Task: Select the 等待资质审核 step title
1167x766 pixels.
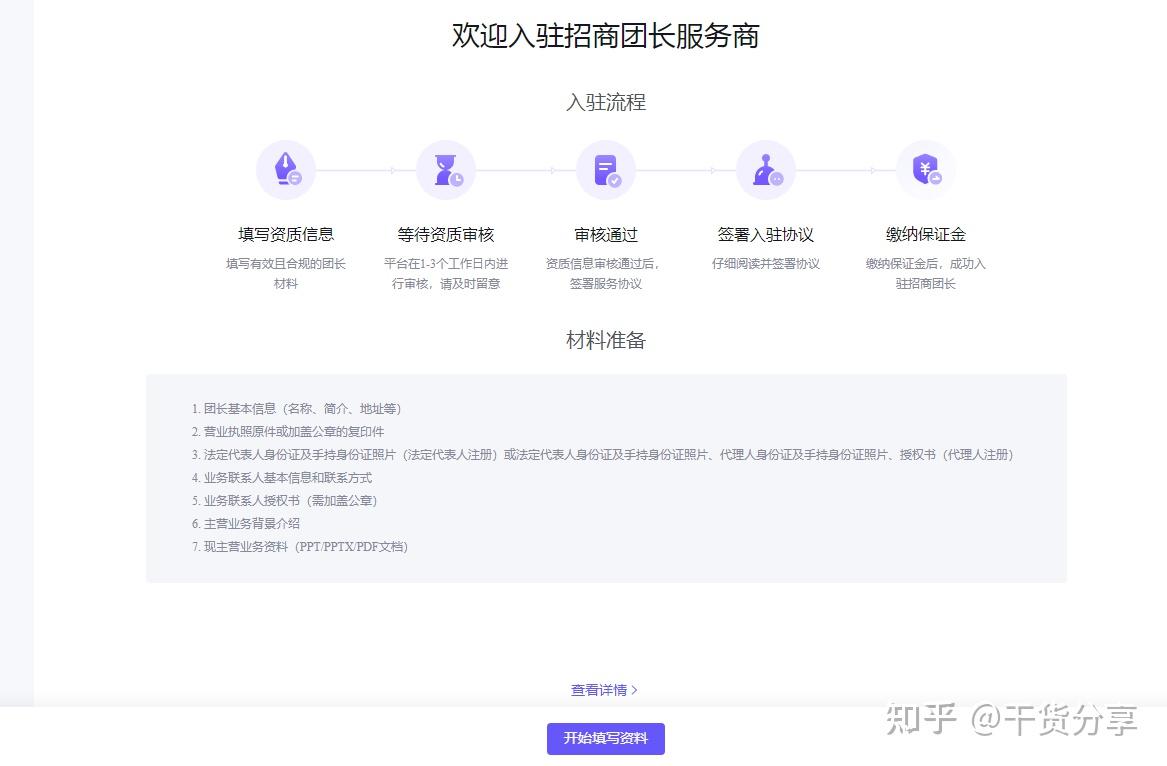Action: coord(446,234)
